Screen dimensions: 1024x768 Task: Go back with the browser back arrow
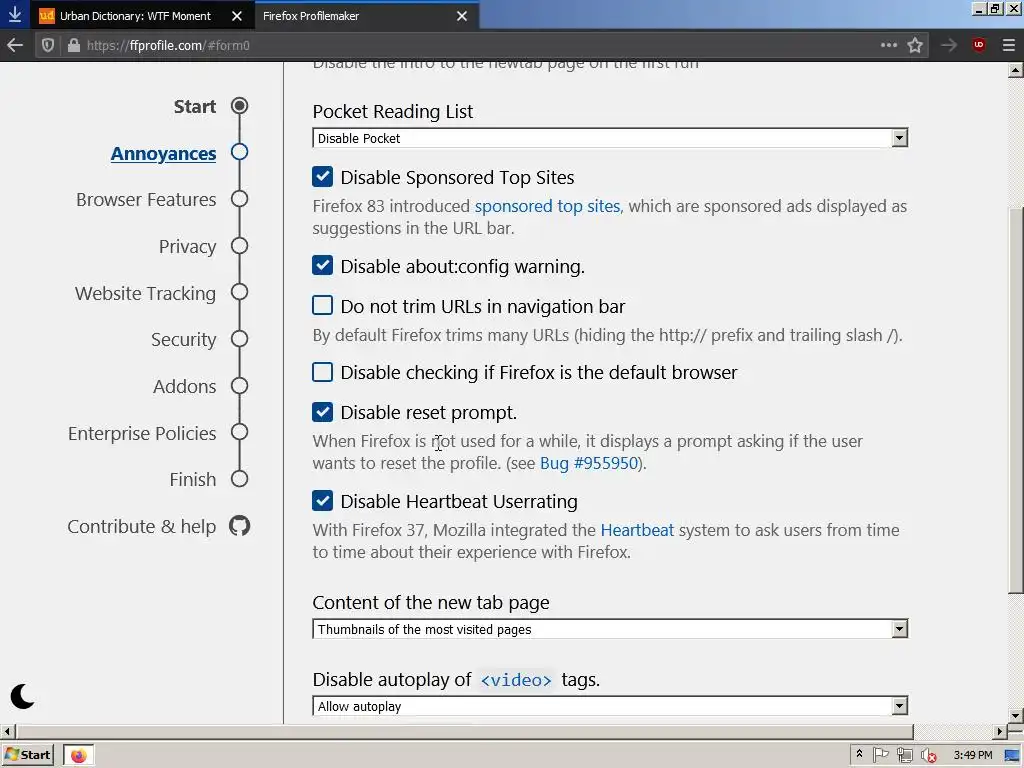pos(14,45)
